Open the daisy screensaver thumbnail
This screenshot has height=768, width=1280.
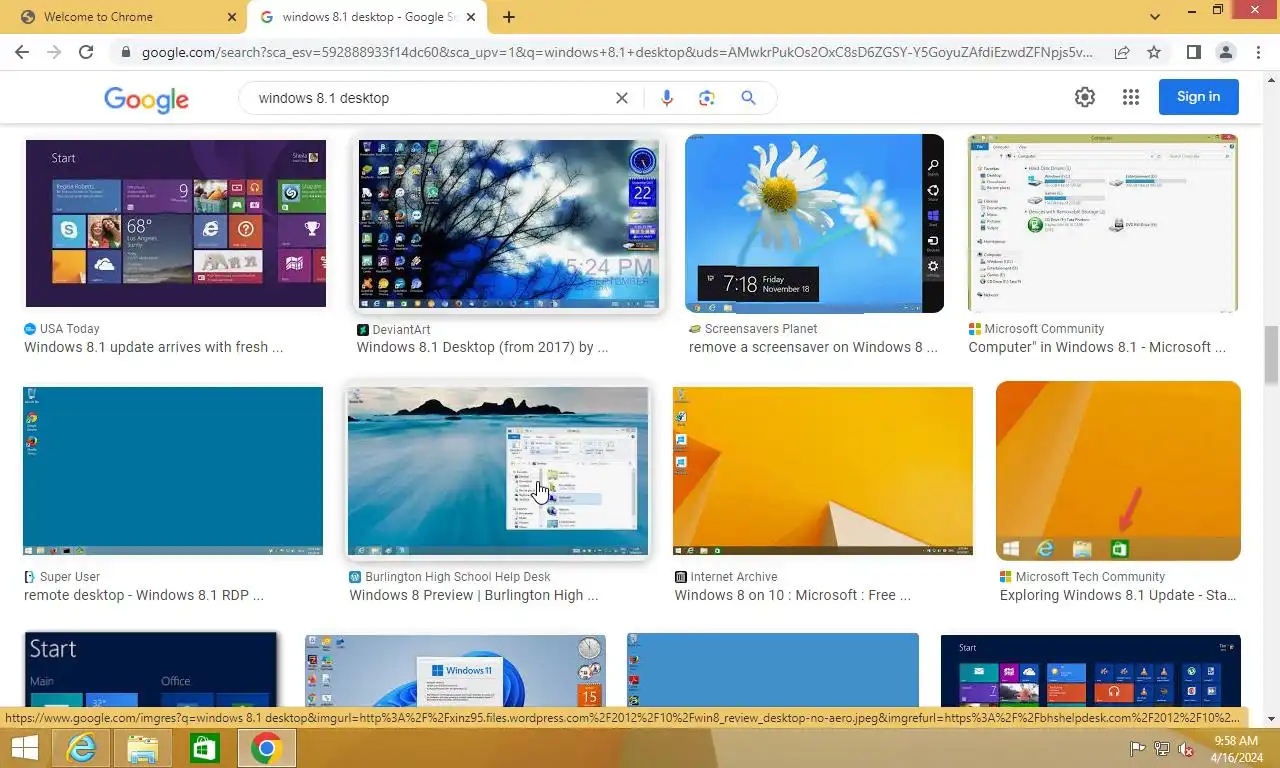coord(814,223)
